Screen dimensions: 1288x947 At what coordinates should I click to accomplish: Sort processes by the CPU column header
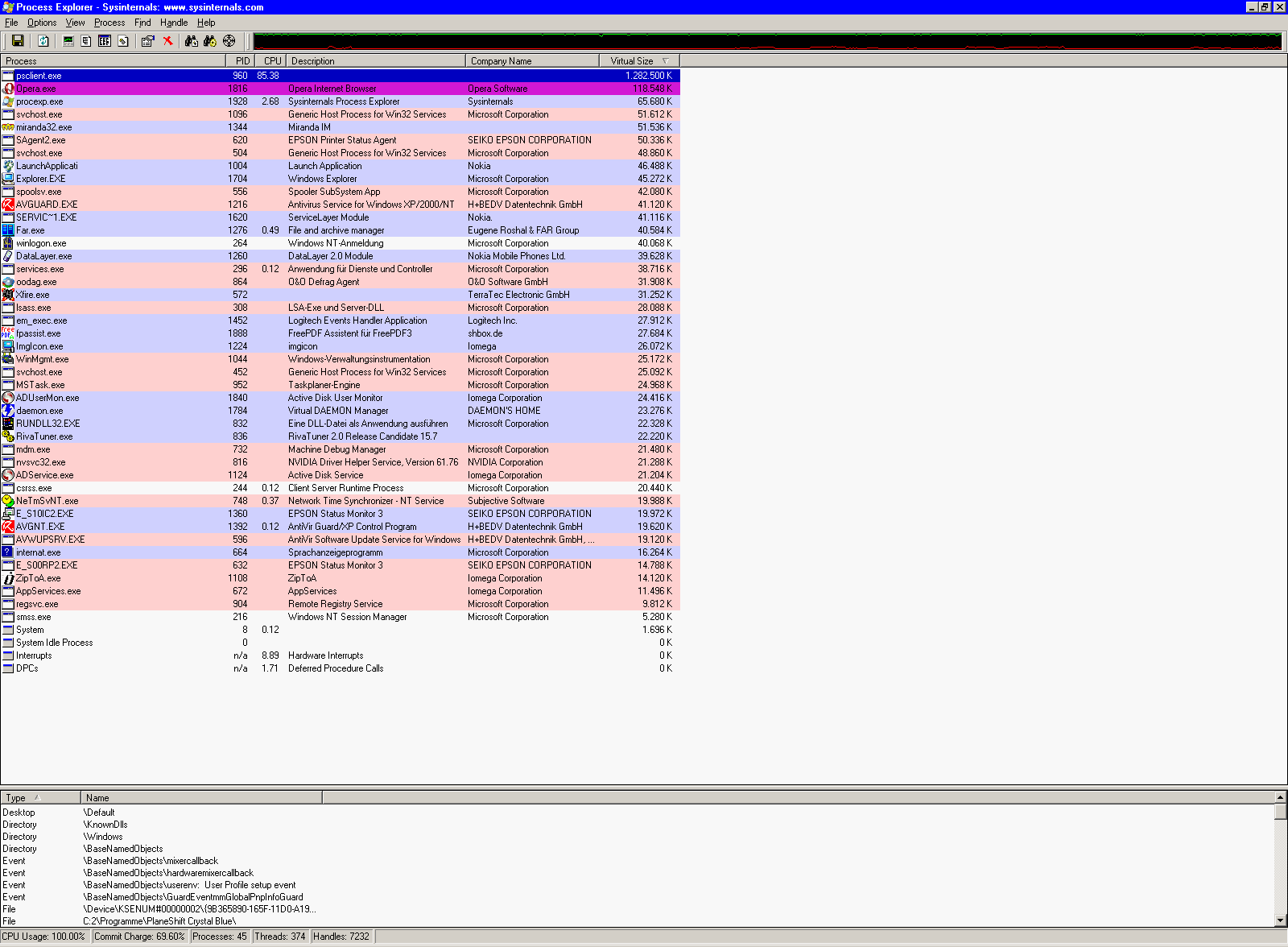coord(272,61)
